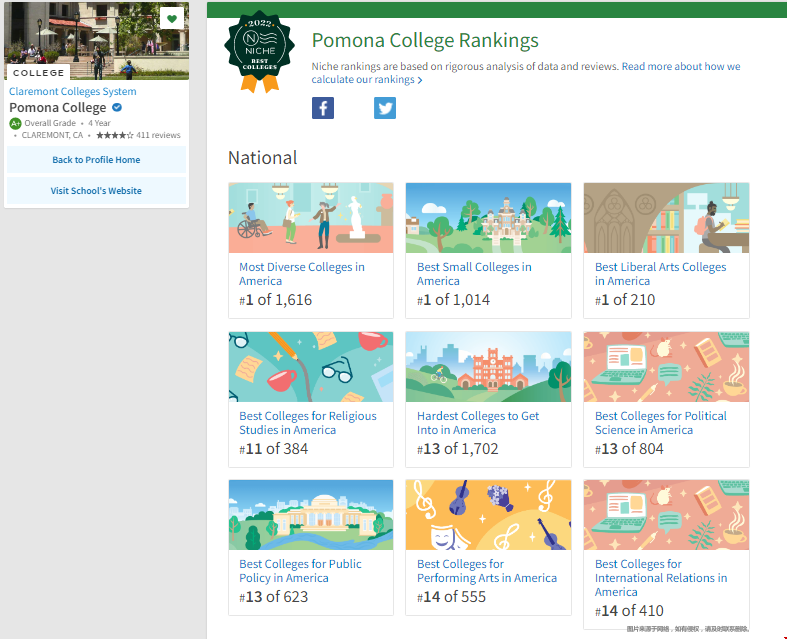Click the #14 of 555 ranking text
787x639 pixels.
point(452,597)
